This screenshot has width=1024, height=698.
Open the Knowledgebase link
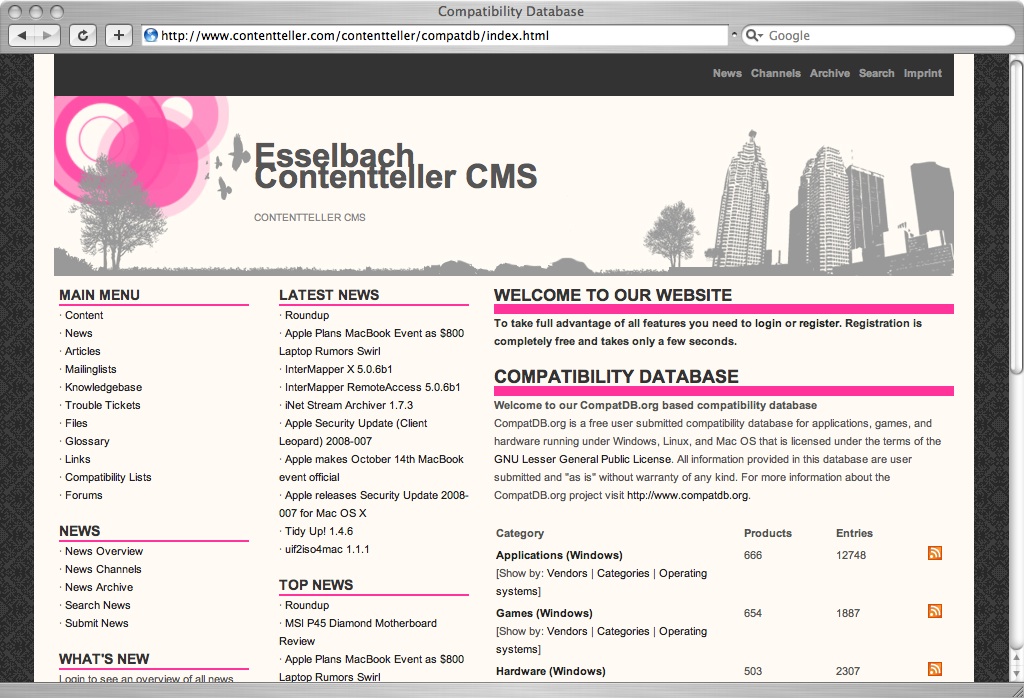[103, 387]
